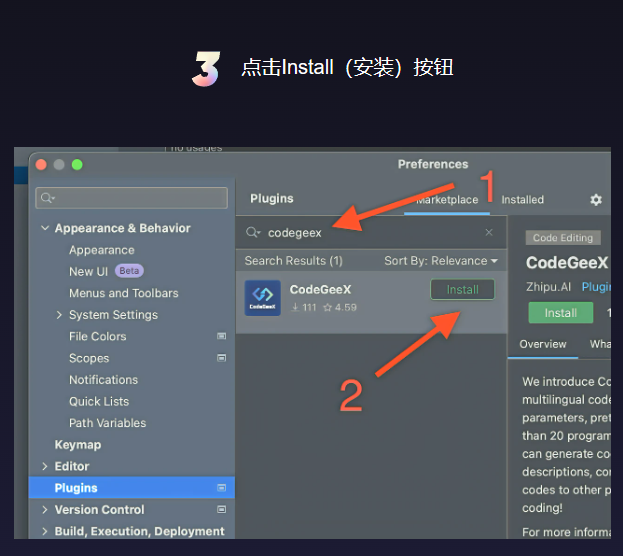
Task: Click the Beta badge next to New UI
Action: pos(129,271)
